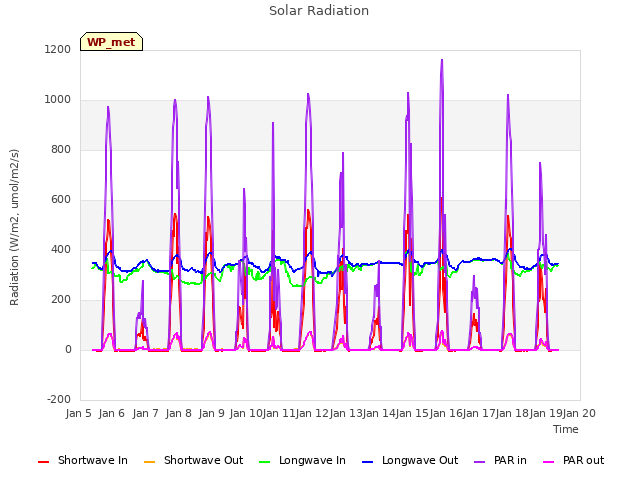Click the 0 y-axis tick label
This screenshot has height=480, width=640.
tap(68, 350)
